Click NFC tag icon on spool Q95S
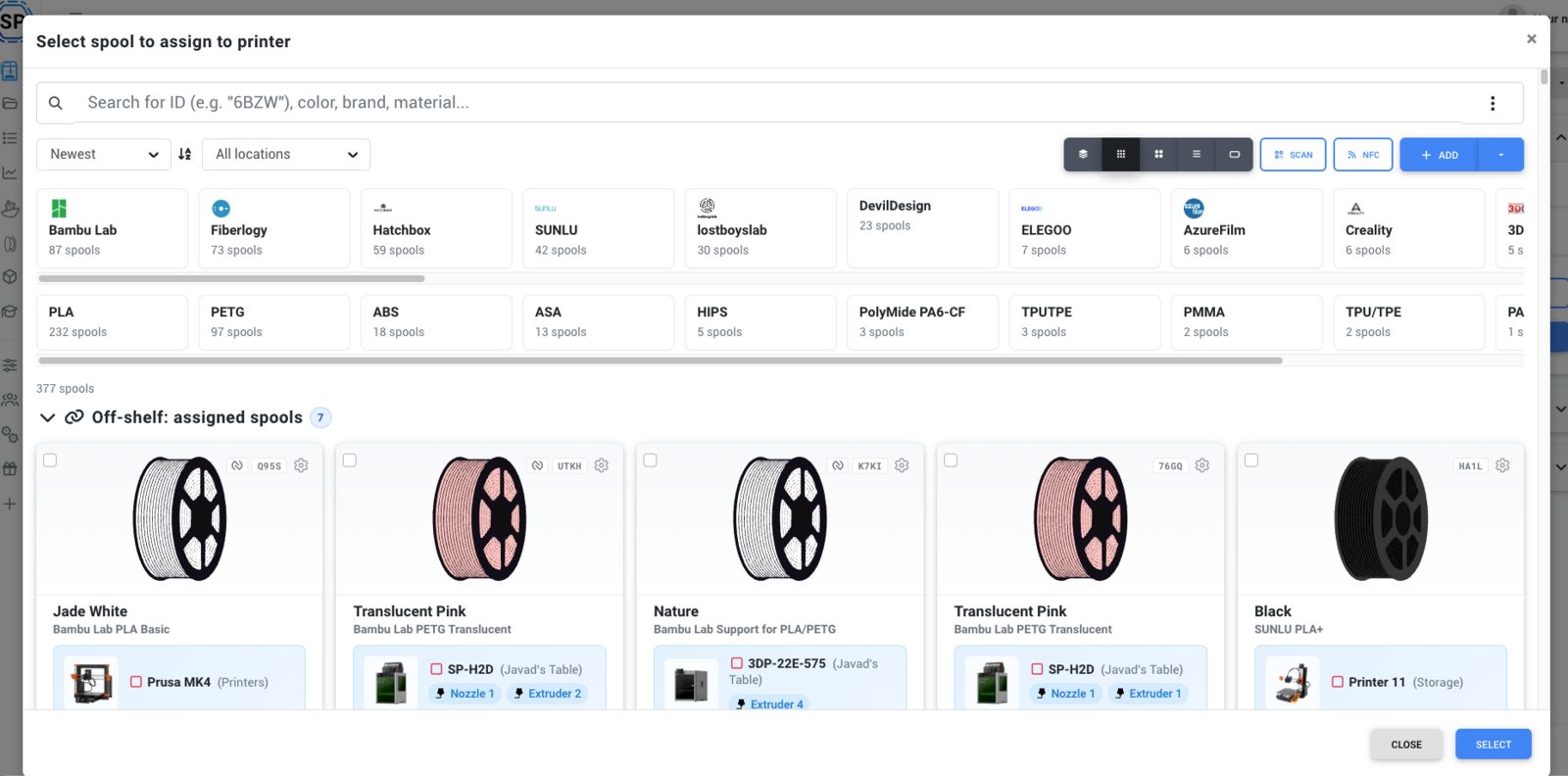 237,465
